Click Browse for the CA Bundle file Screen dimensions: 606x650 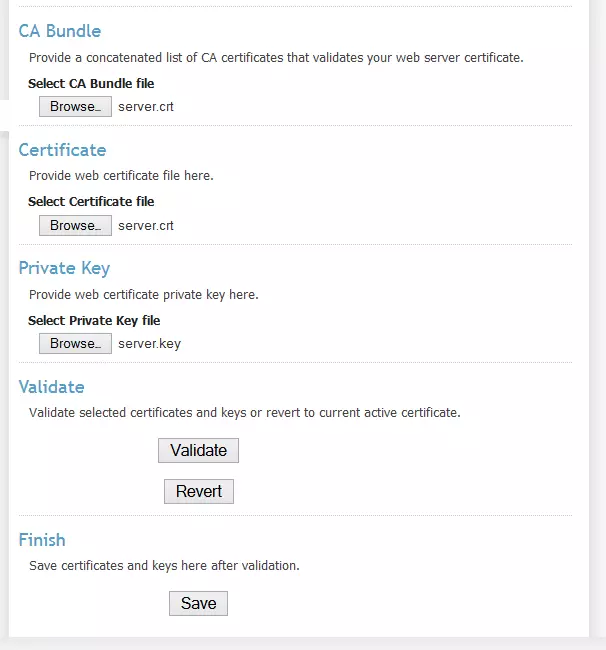(75, 107)
